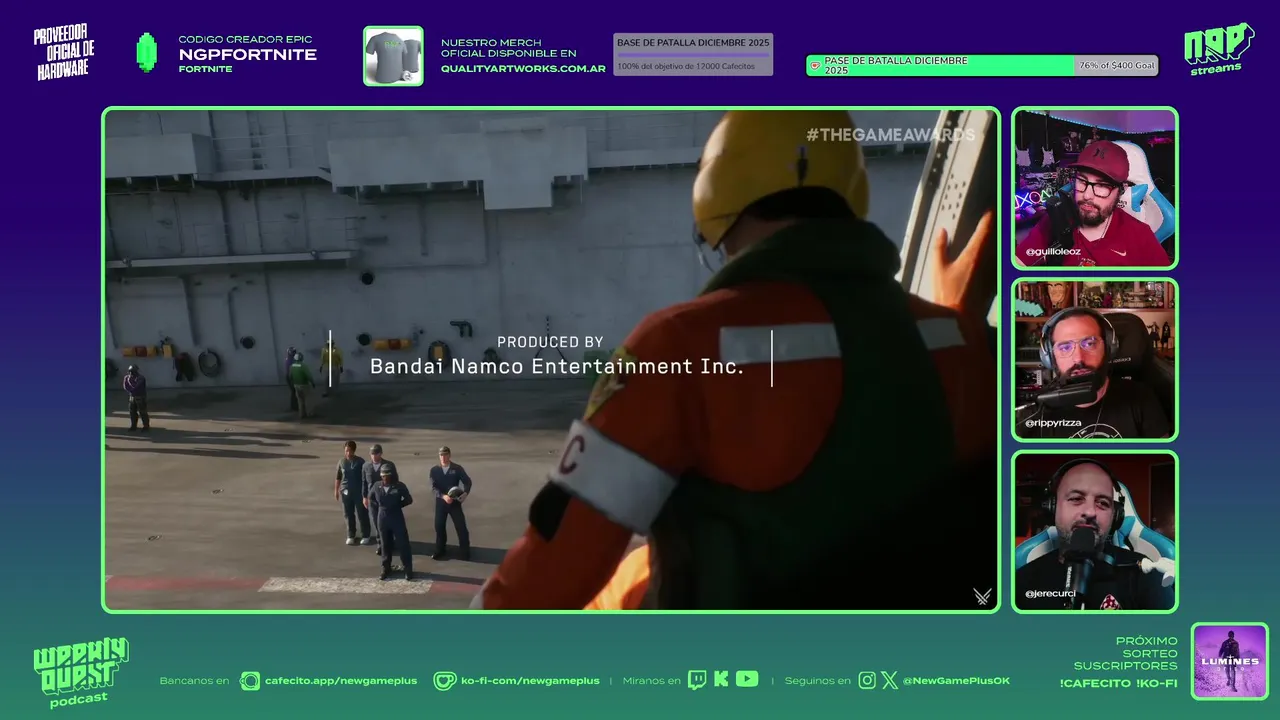Click the Kick logo icon
The image size is (1280, 720).
pyautogui.click(x=721, y=680)
